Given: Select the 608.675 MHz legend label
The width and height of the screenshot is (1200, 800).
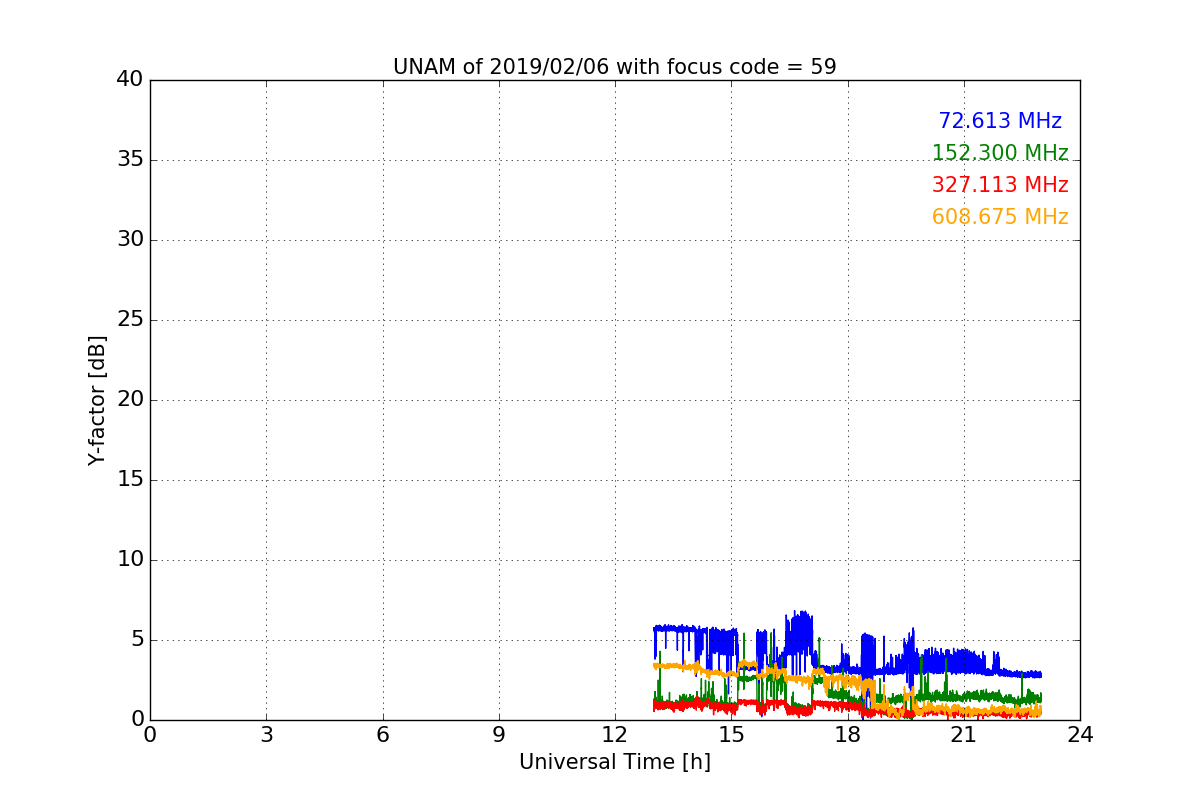Looking at the screenshot, I should (1000, 217).
